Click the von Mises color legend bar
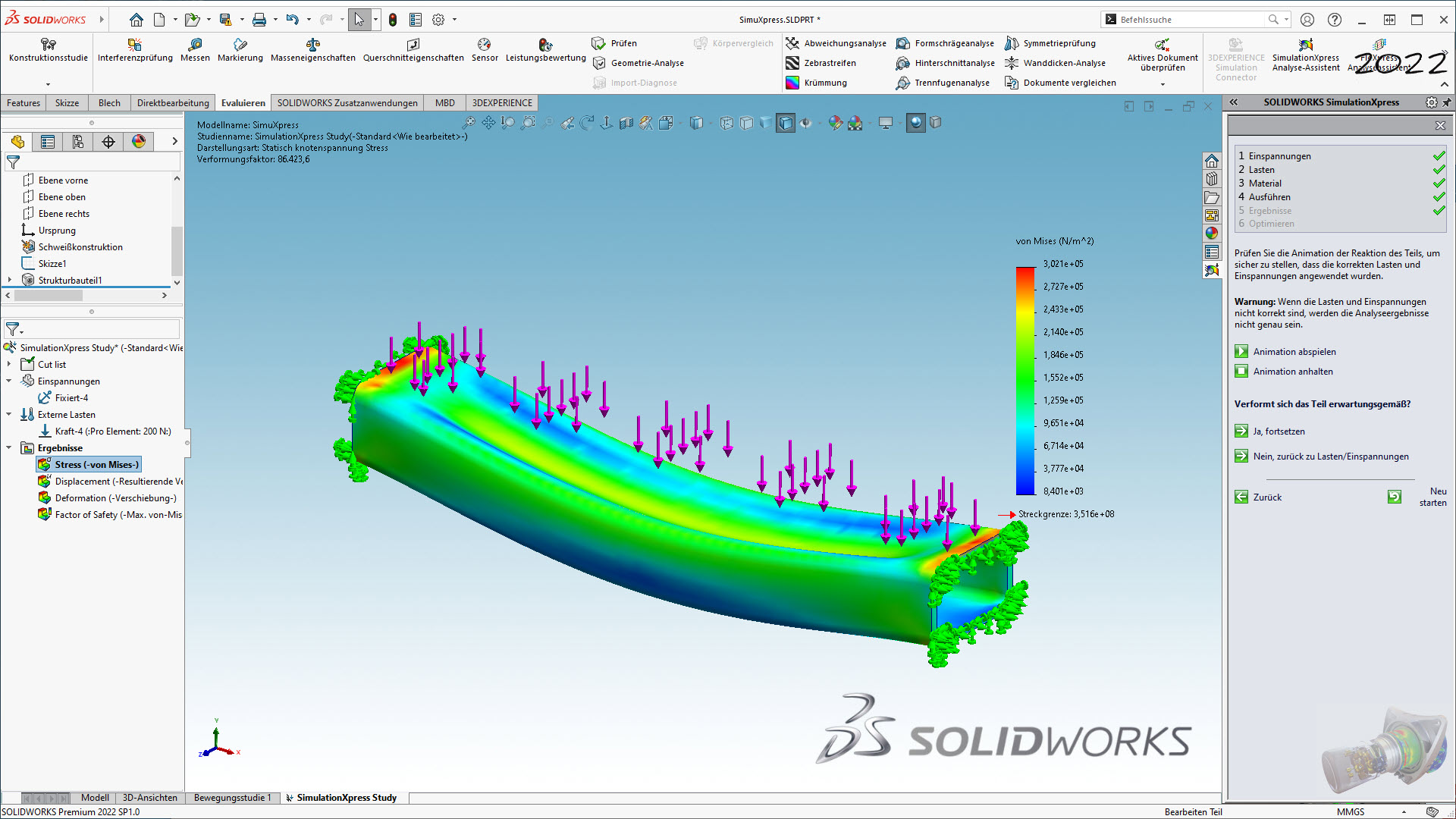Viewport: 1456px width, 819px height. [x=1025, y=381]
